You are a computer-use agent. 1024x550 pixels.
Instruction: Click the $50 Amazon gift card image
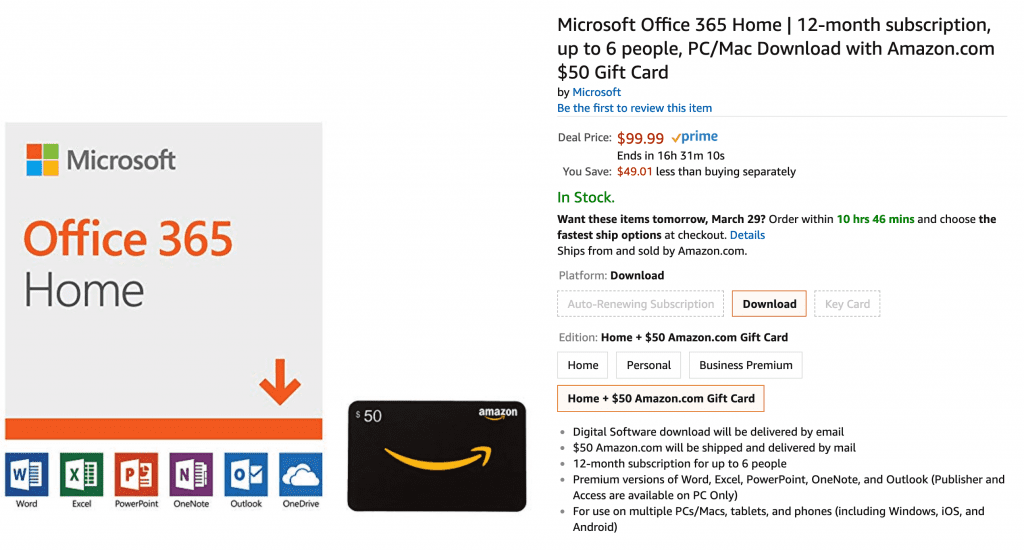click(x=436, y=456)
